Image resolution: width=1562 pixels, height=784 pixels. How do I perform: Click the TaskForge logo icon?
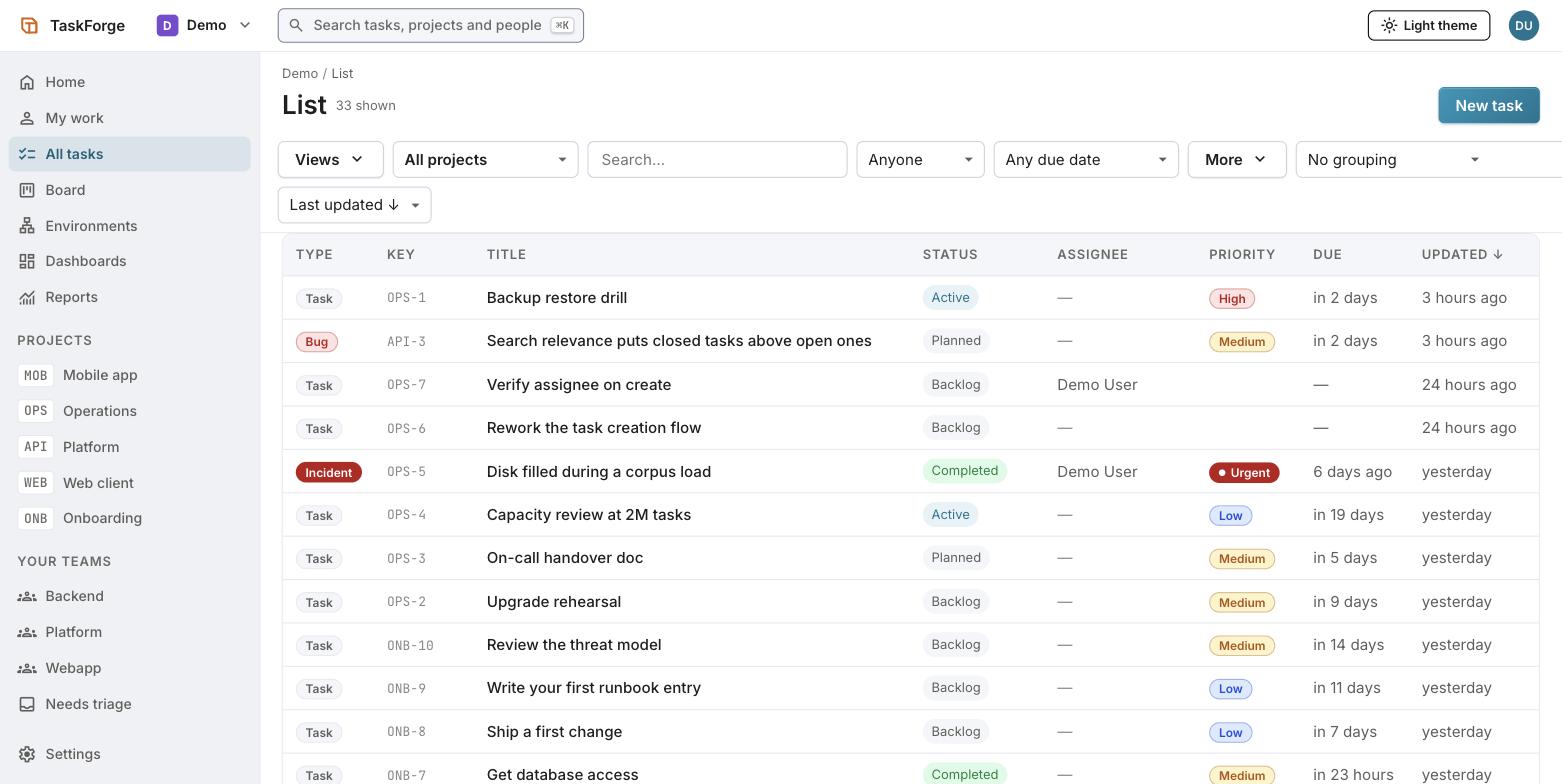(x=29, y=25)
